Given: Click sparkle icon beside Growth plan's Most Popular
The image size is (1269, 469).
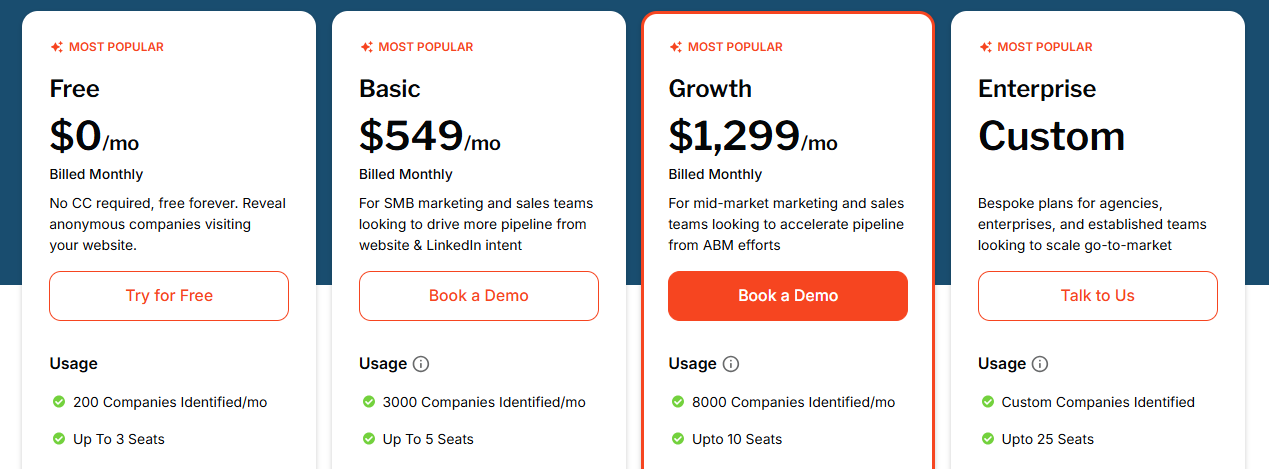Looking at the screenshot, I should tap(676, 47).
